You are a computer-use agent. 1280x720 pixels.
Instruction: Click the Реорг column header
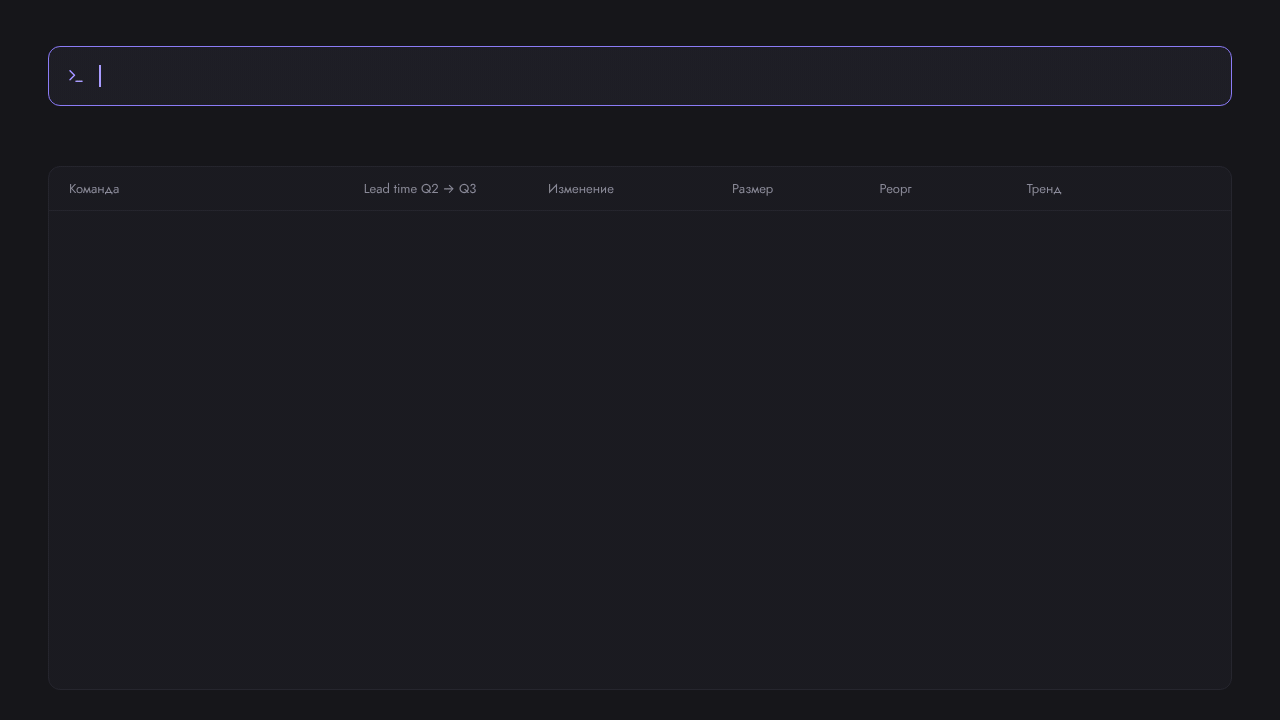(x=895, y=189)
